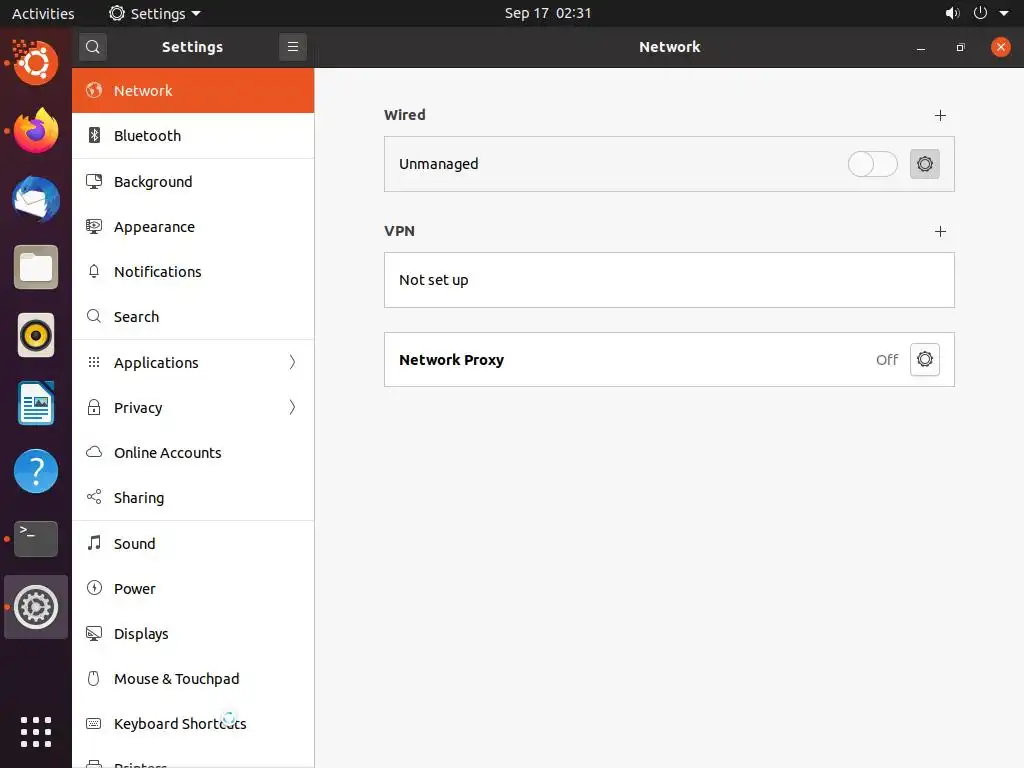Go to Mouse & Touchpad settings

193,679
